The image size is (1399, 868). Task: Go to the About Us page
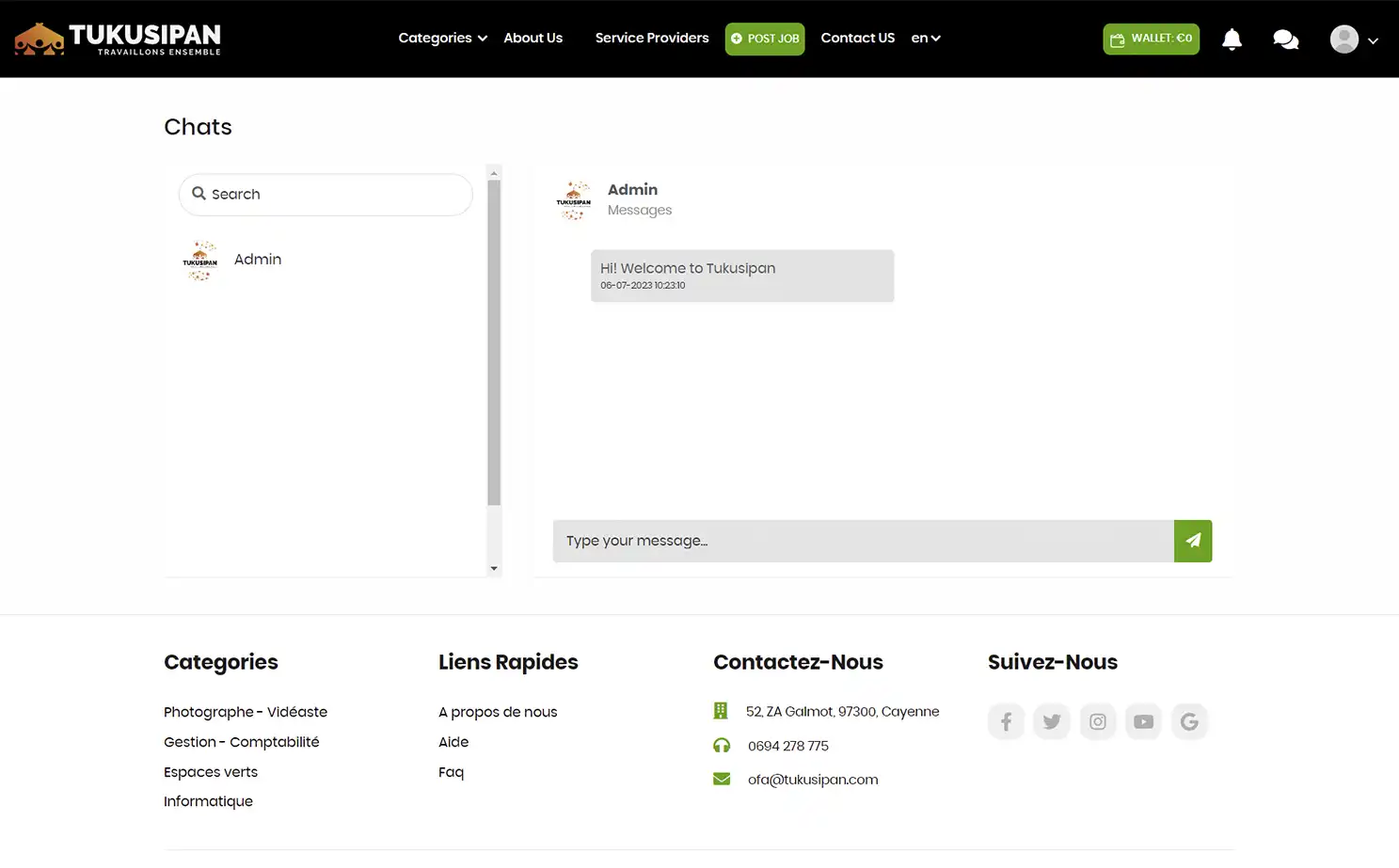[533, 38]
